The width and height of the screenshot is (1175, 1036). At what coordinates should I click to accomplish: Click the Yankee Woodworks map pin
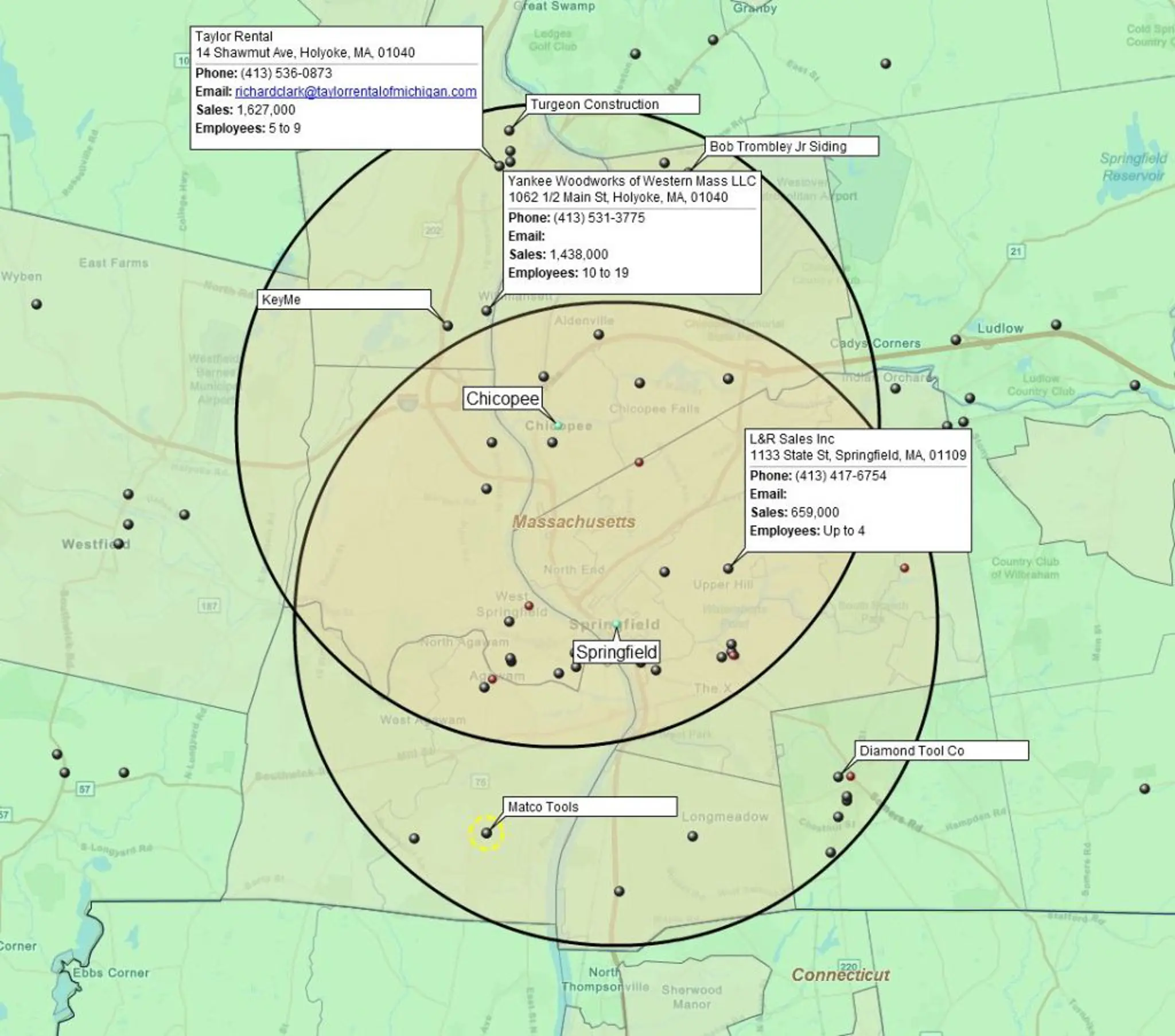[x=487, y=310]
